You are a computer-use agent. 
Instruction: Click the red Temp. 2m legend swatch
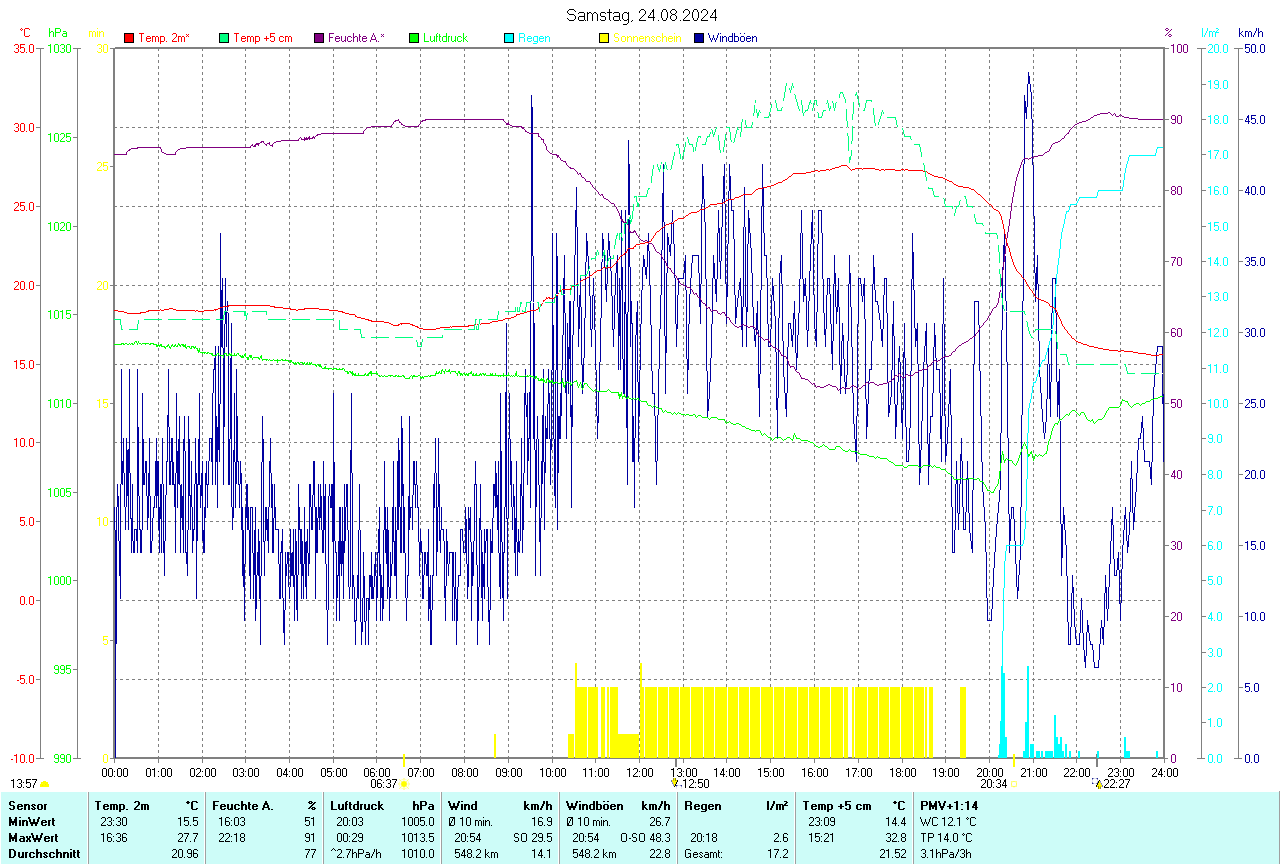click(x=129, y=38)
